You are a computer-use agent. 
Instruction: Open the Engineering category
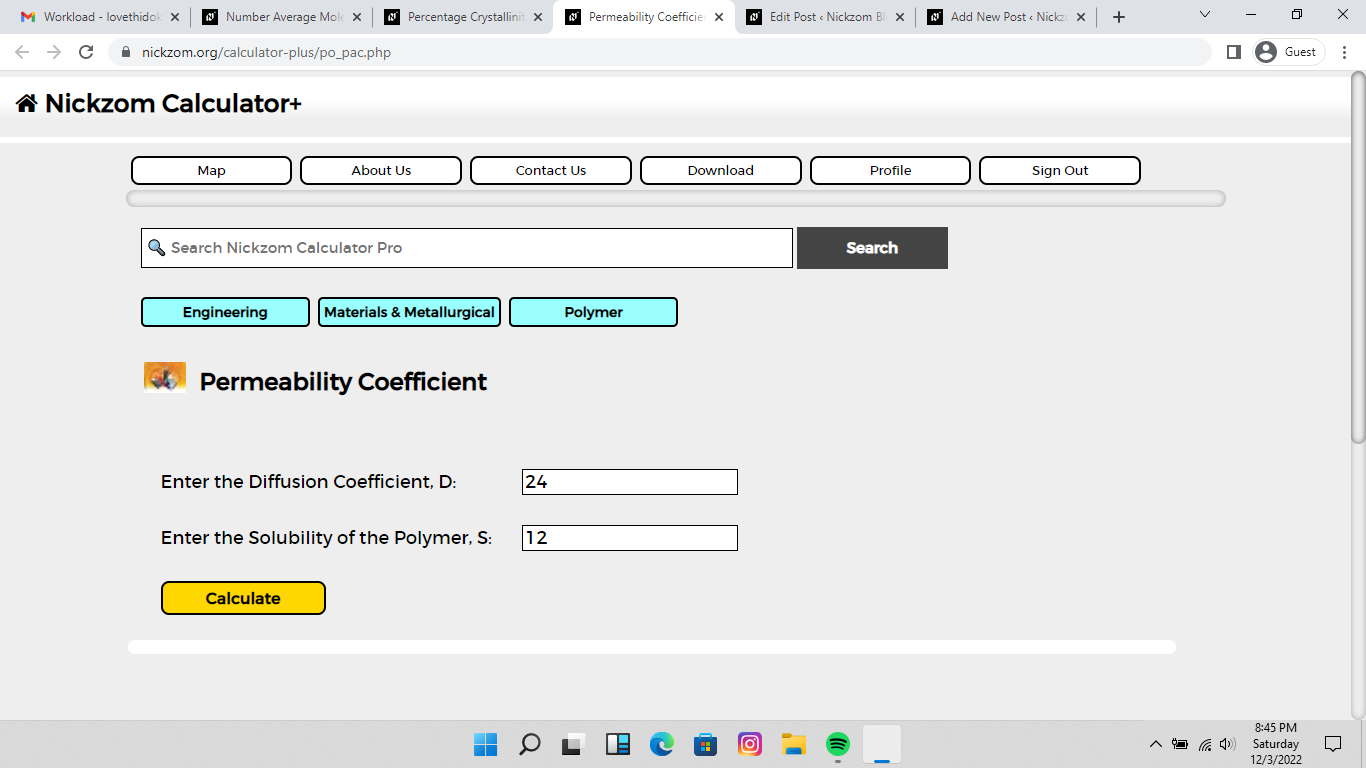coord(225,312)
